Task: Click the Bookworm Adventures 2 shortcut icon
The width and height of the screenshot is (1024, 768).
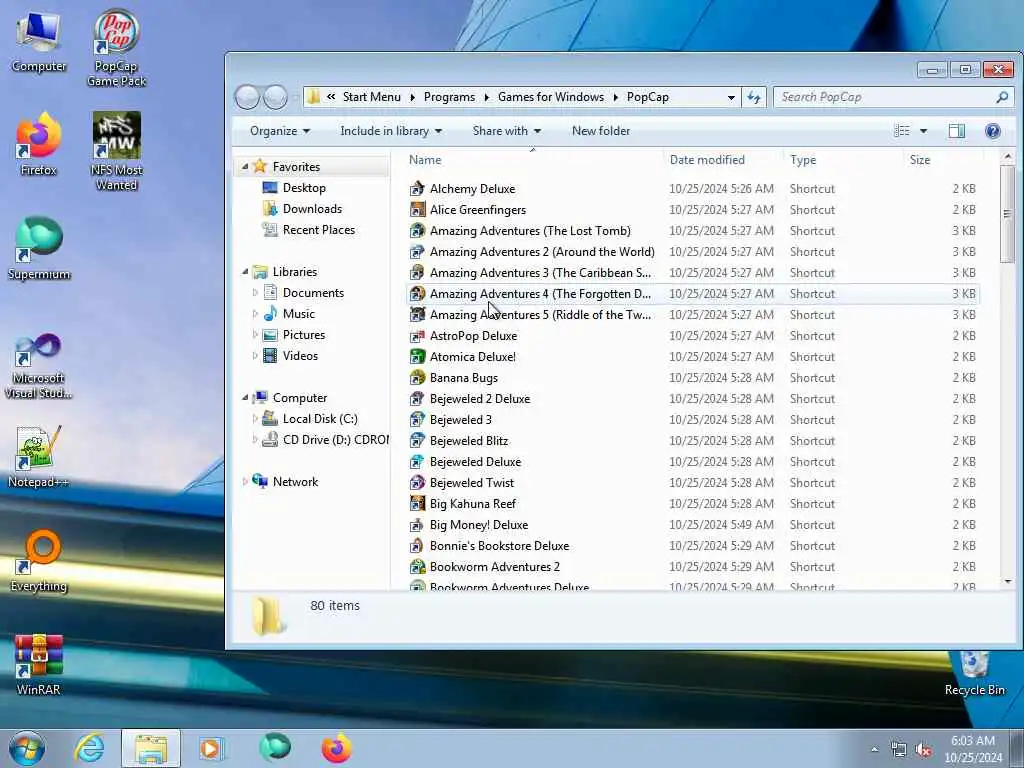Action: pyautogui.click(x=417, y=566)
